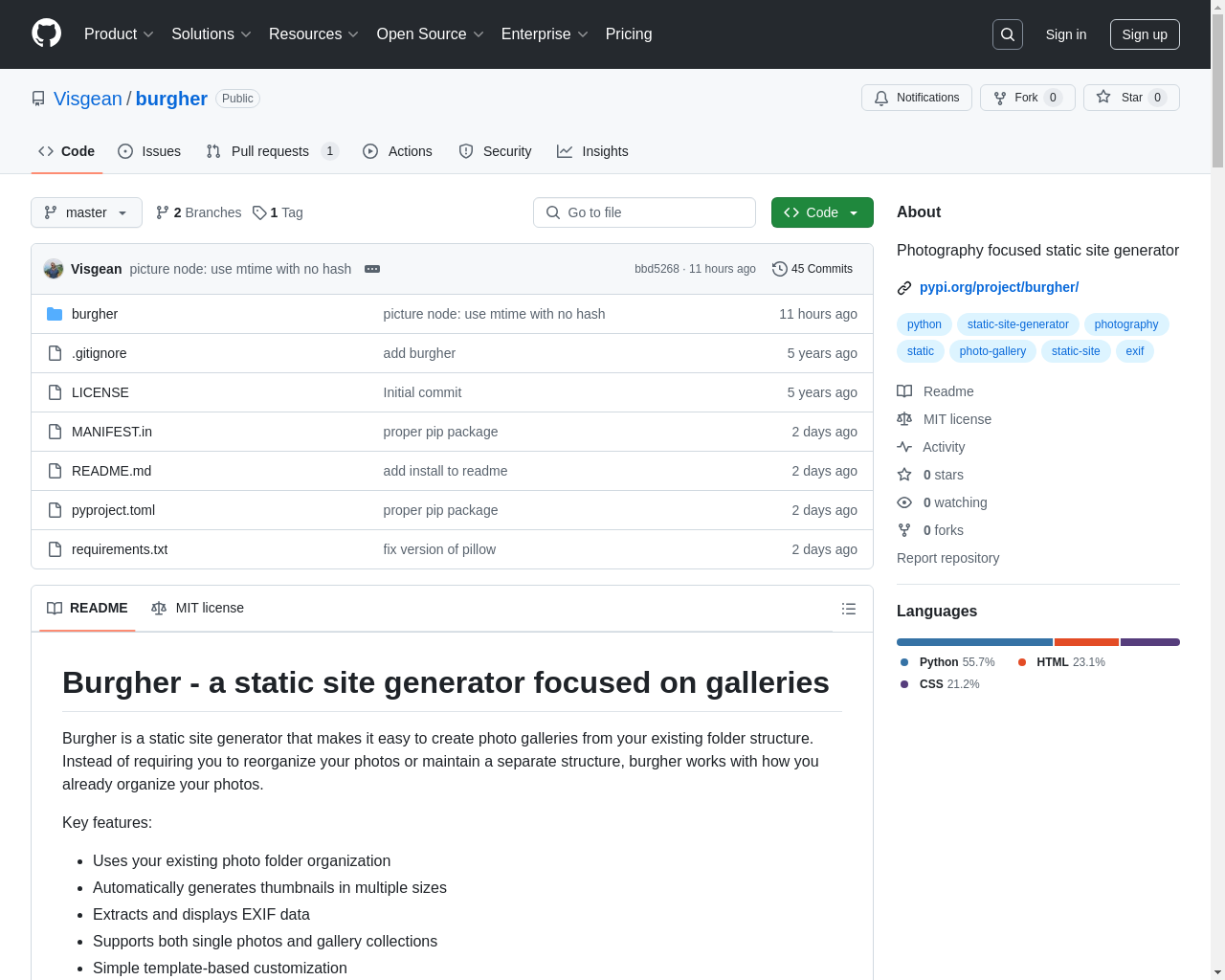Click the Python blue language bar segment
1225x980 pixels.
coord(974,642)
